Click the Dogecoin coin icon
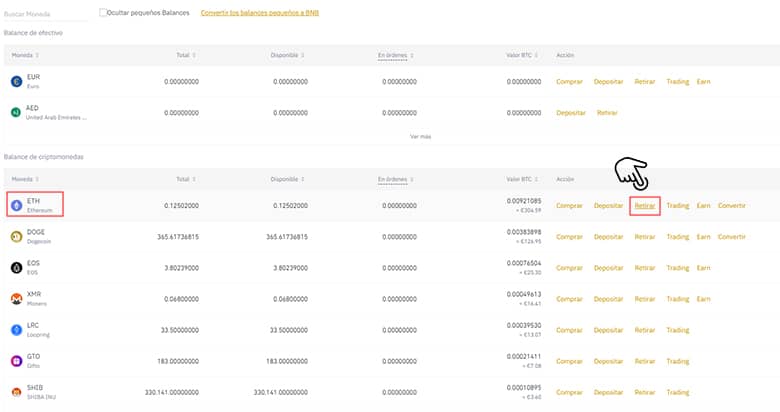The width and height of the screenshot is (780, 412). pyautogui.click(x=15, y=236)
